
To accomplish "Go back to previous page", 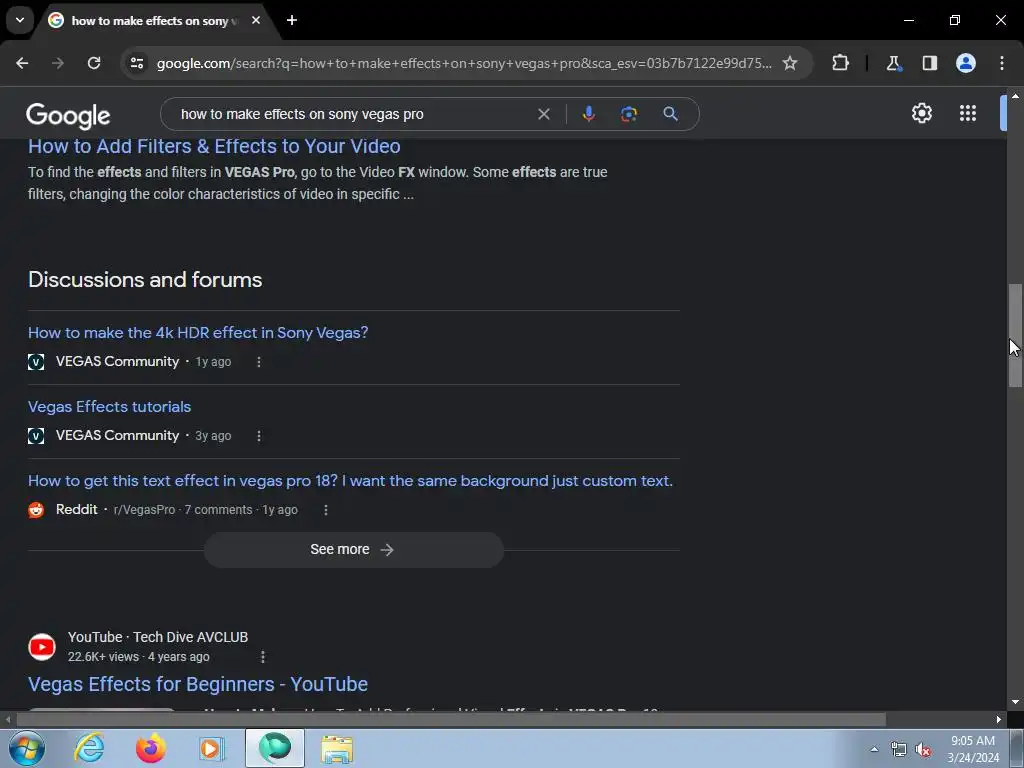I will (22, 63).
